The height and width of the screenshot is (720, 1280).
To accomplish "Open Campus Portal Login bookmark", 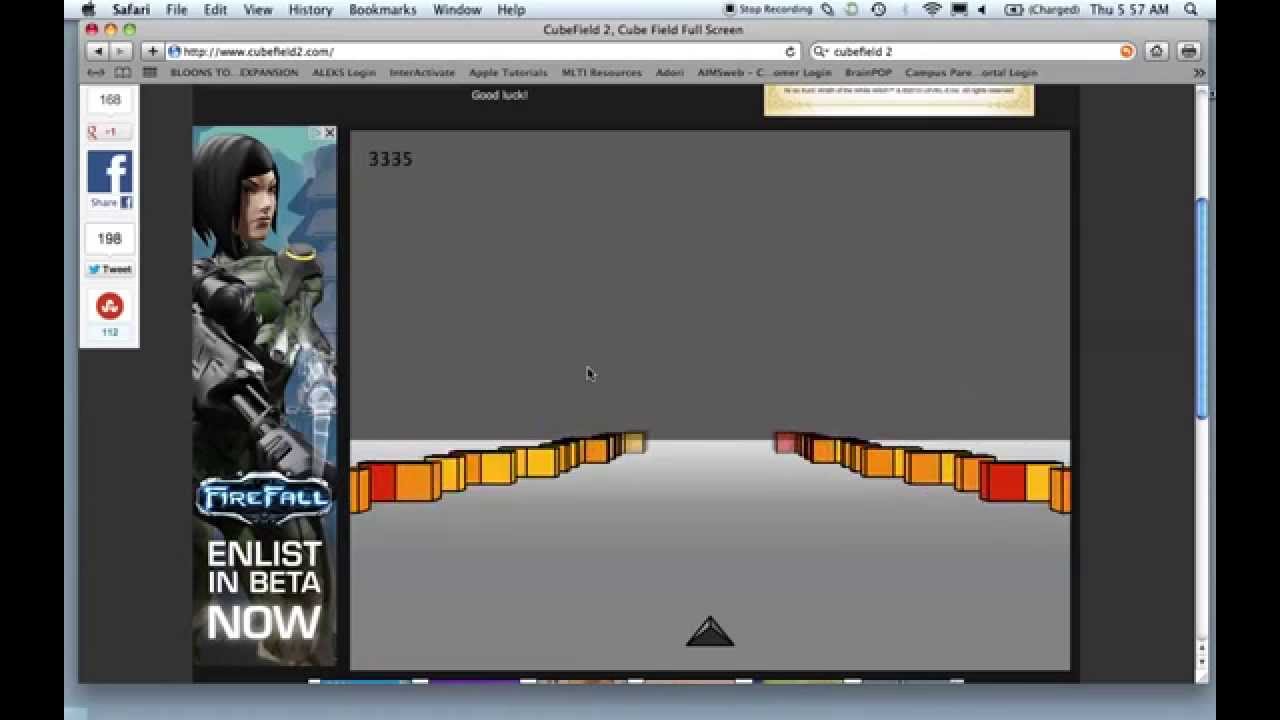I will 971,72.
